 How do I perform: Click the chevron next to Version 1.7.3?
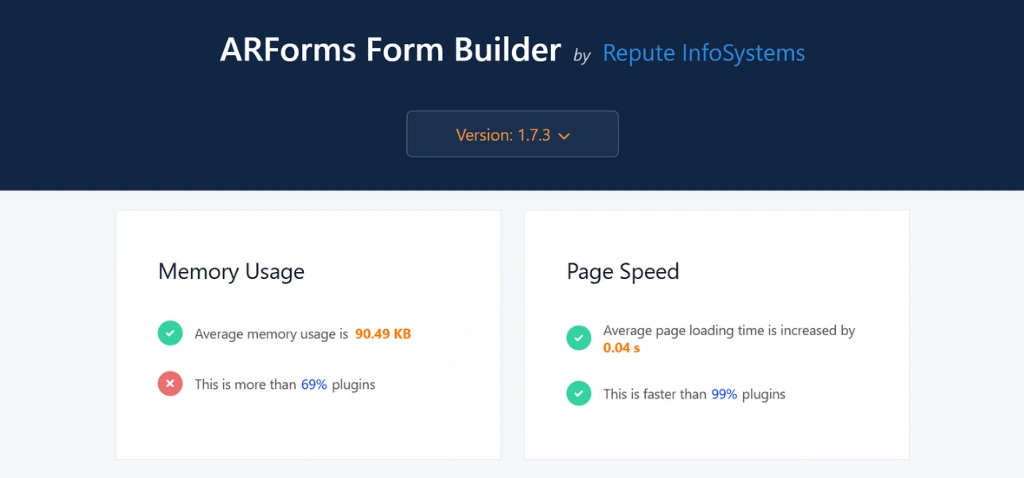click(564, 136)
